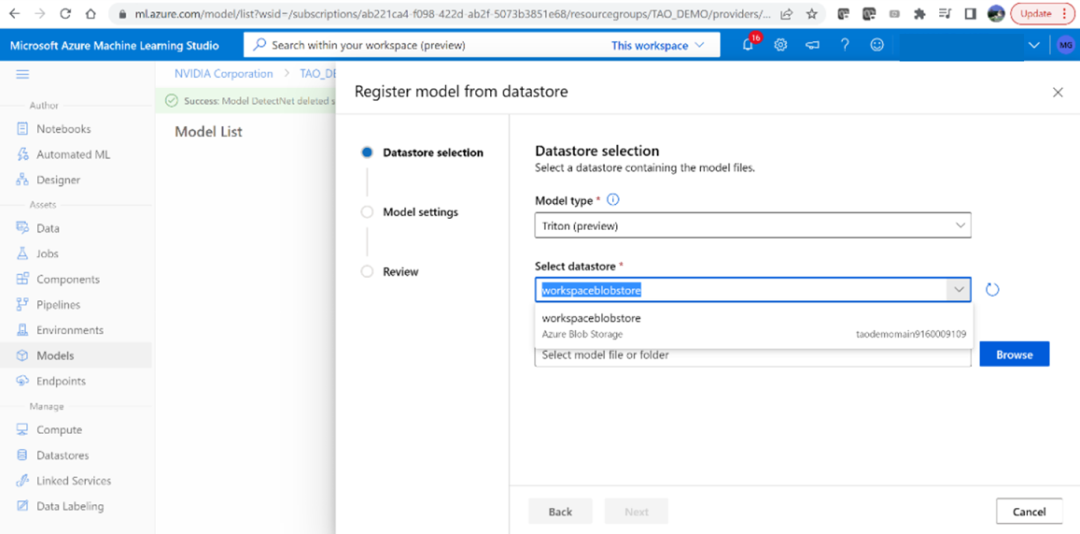1080x534 pixels.
Task: Click the Designer icon in sidebar
Action: pos(23,180)
